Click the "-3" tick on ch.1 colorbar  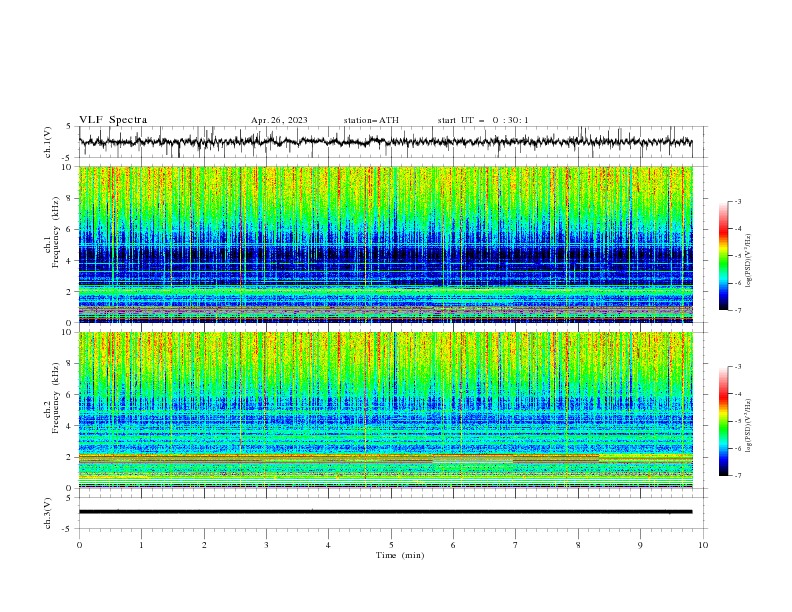point(737,201)
